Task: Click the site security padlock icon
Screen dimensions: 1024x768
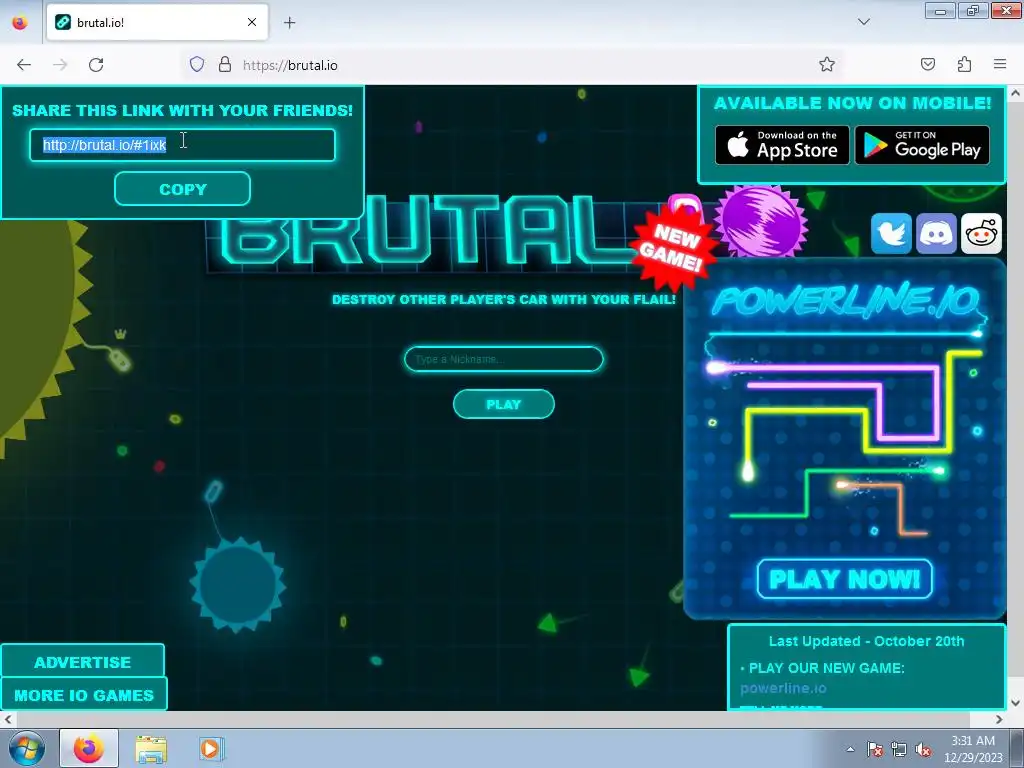Action: point(225,64)
